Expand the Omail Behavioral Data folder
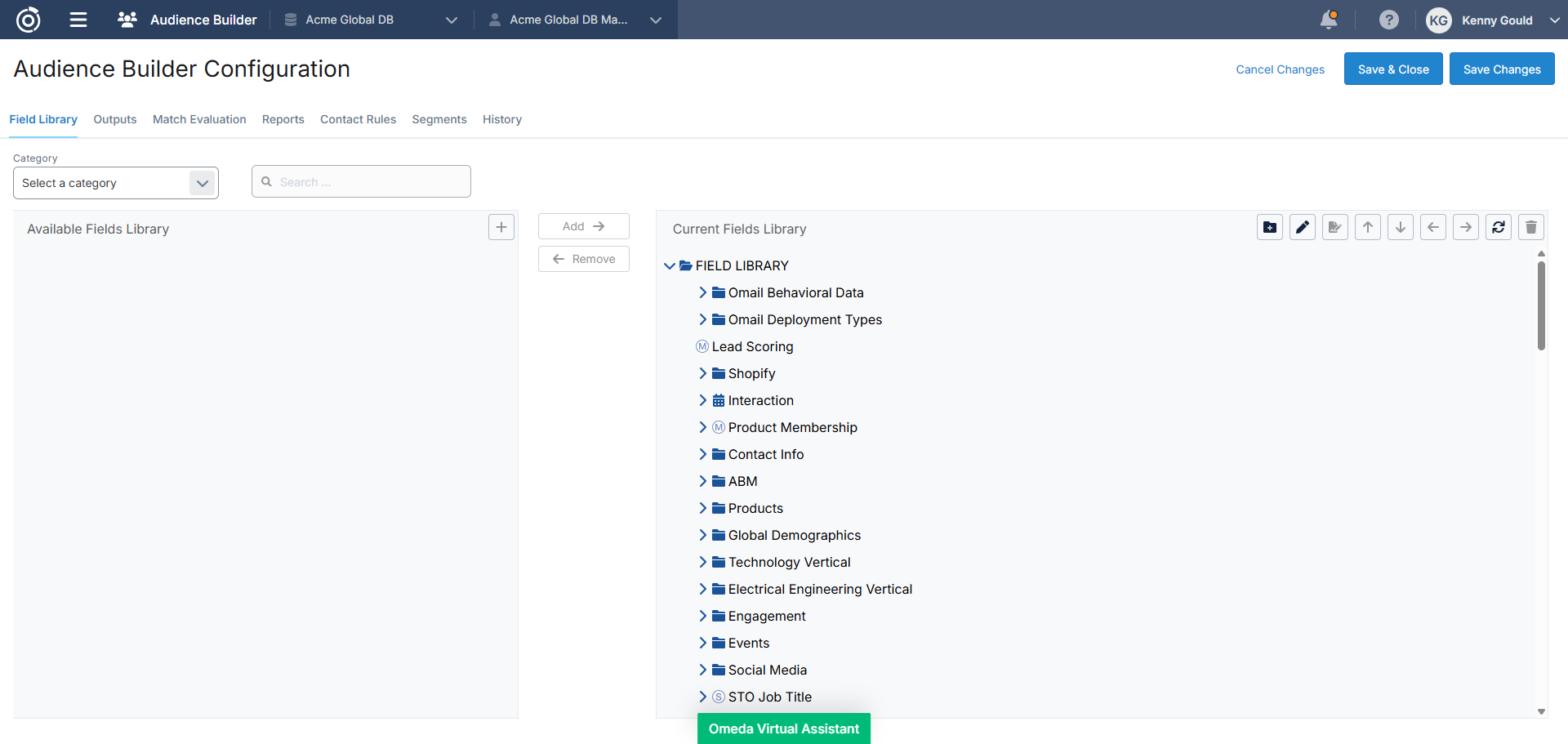Viewport: 1568px width, 744px height. pyautogui.click(x=702, y=292)
